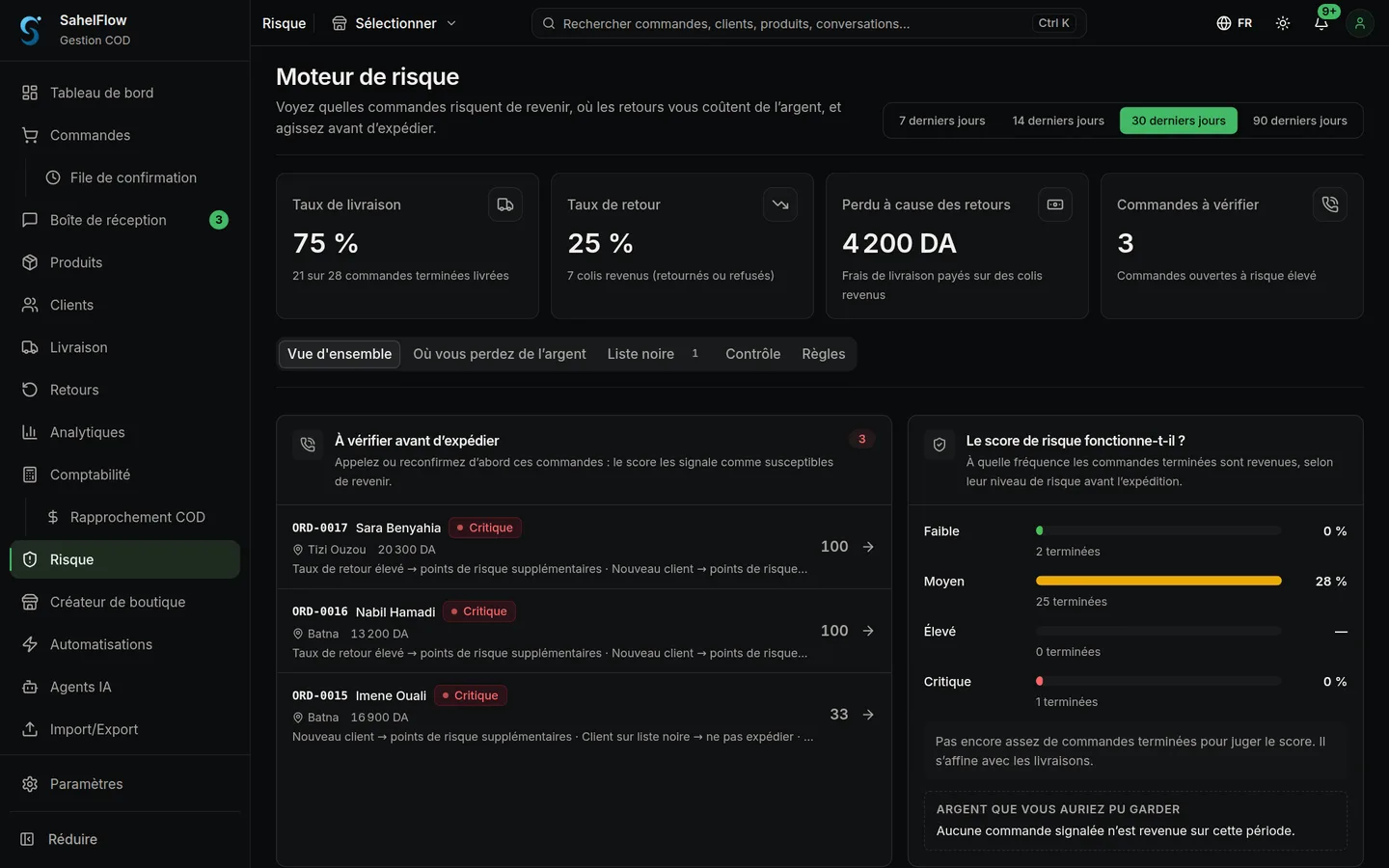Image resolution: width=1389 pixels, height=868 pixels.
Task: Click the Critique badge for Sara Benyahia
Action: 485,528
